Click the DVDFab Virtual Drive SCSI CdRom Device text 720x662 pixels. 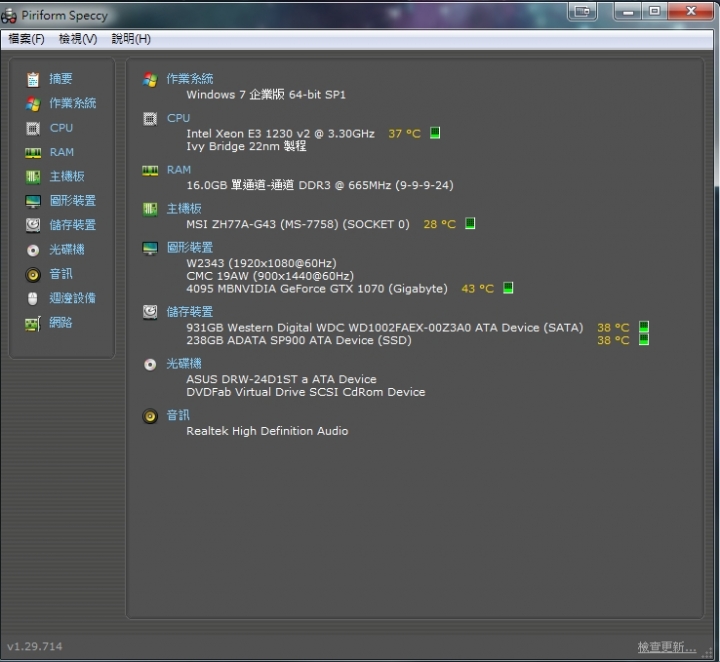305,392
